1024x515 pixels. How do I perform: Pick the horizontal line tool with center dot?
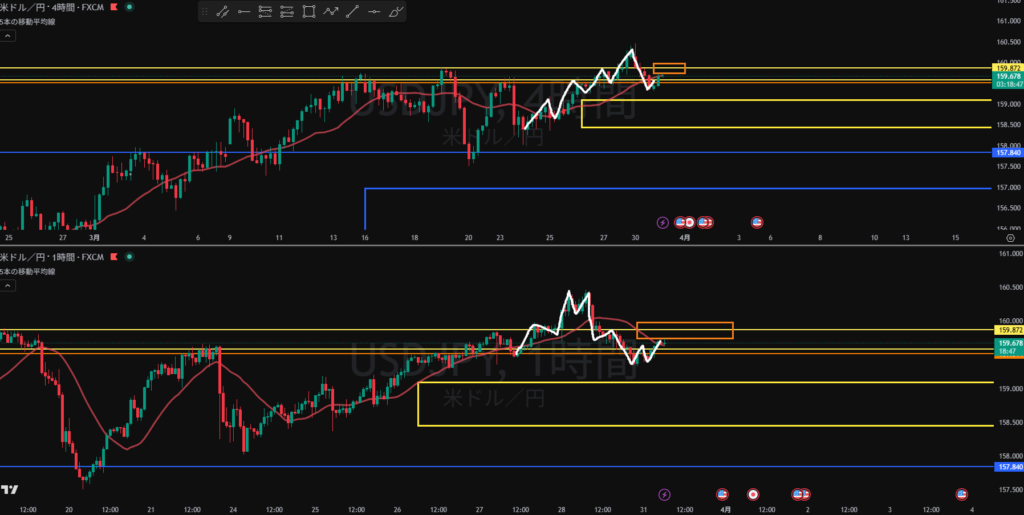pos(375,13)
